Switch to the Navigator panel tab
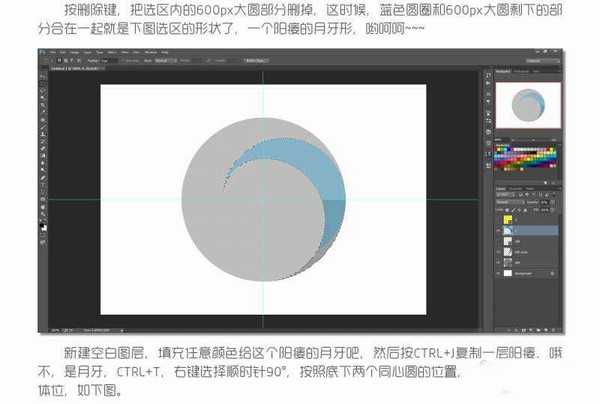This screenshot has height=404, width=600. pyautogui.click(x=503, y=73)
